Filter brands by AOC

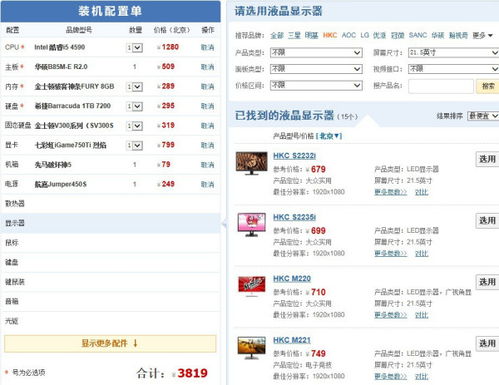349,35
